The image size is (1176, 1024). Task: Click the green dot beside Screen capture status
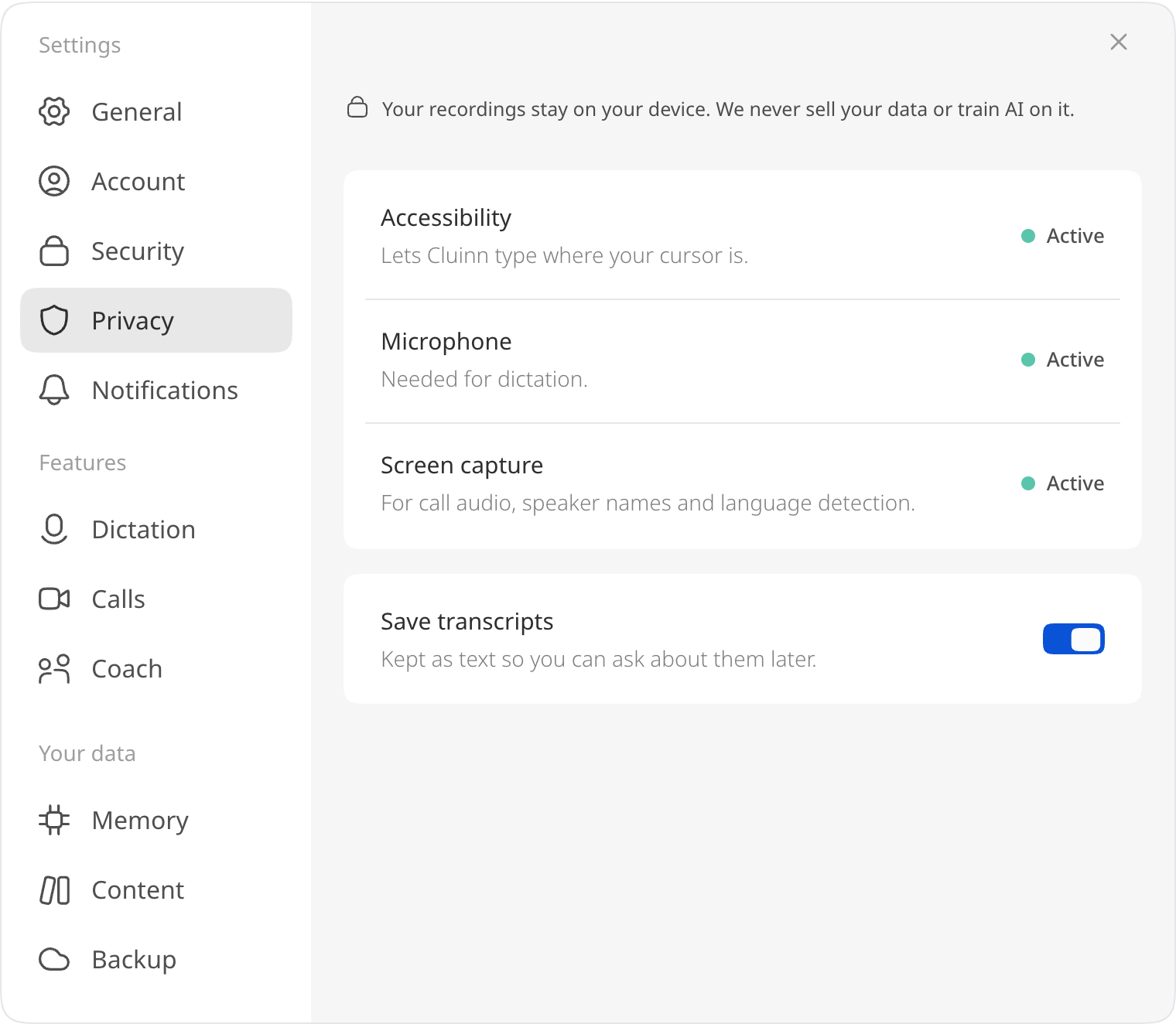click(1028, 483)
